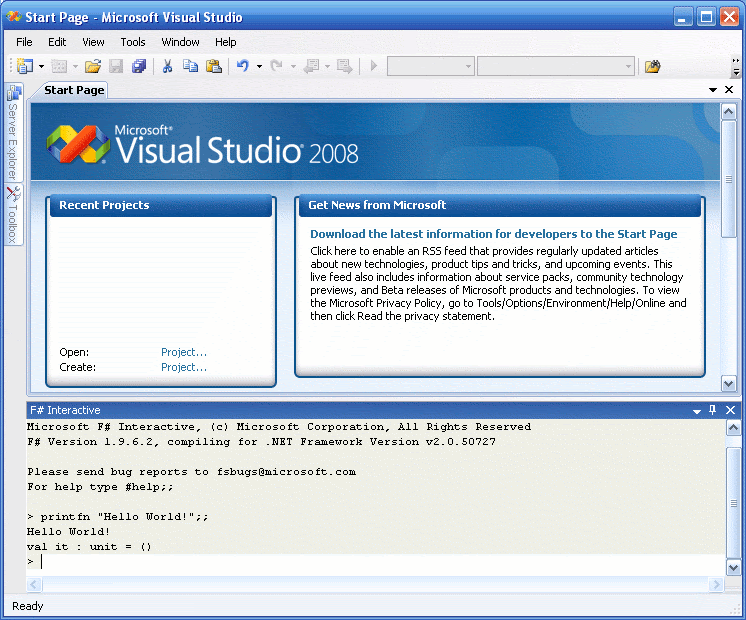Click the New Project toolbar icon
This screenshot has height=620, width=746.
pos(25,66)
